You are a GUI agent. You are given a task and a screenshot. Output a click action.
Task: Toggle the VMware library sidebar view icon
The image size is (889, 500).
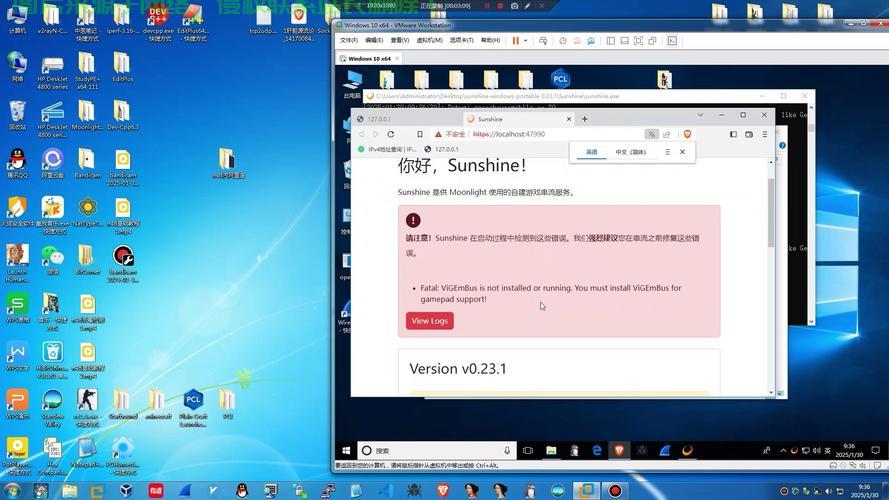click(611, 41)
